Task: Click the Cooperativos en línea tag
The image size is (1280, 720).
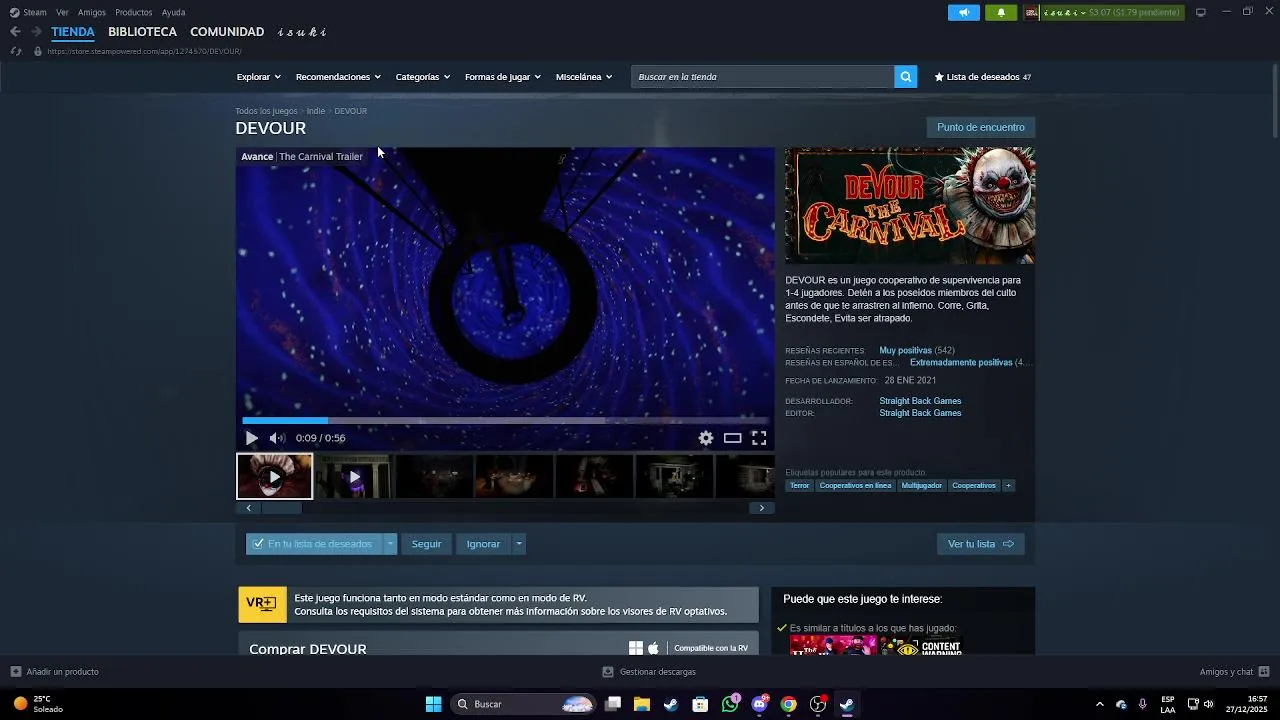Action: tap(855, 485)
